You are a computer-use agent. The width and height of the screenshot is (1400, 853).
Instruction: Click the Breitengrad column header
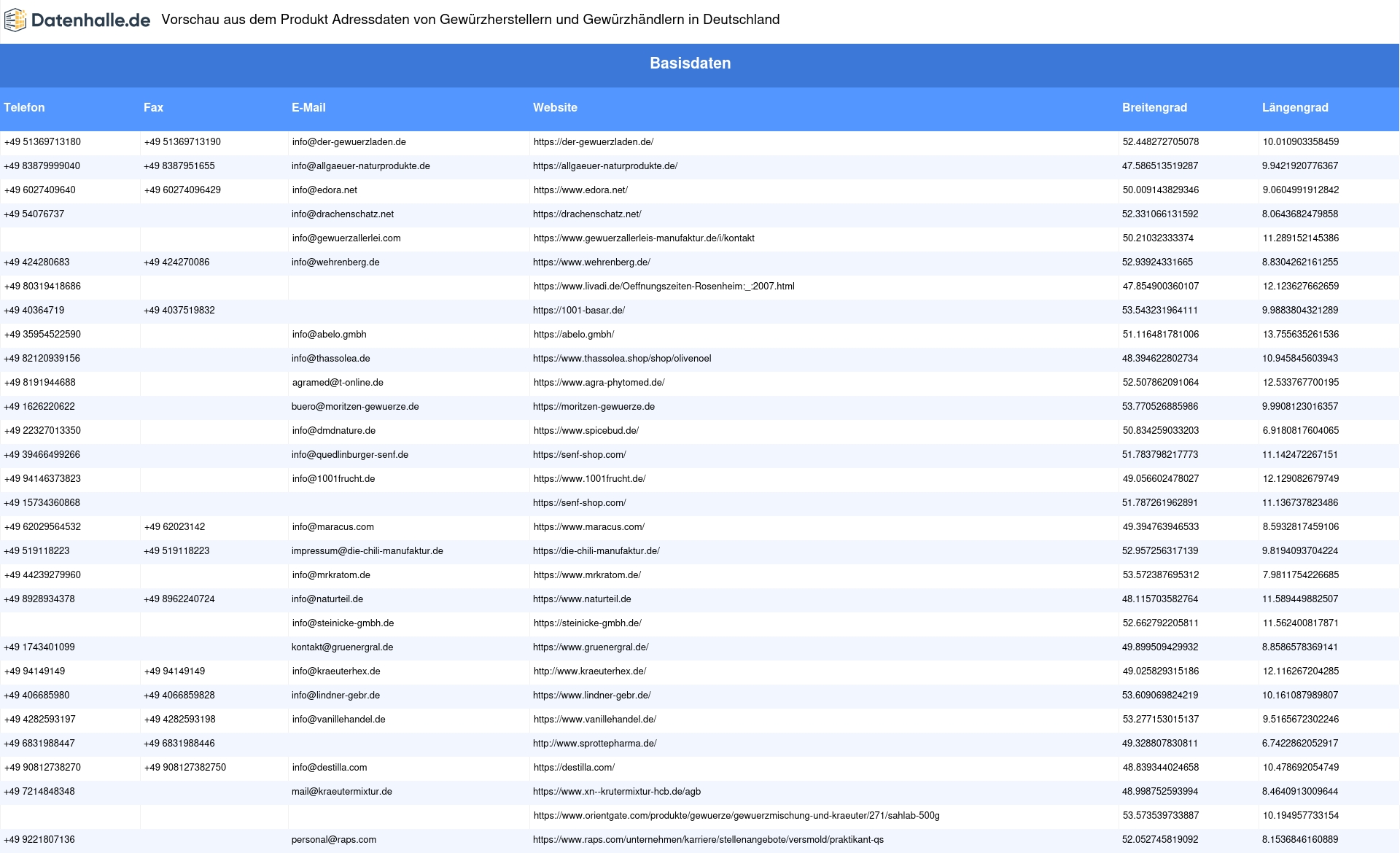(x=1154, y=108)
